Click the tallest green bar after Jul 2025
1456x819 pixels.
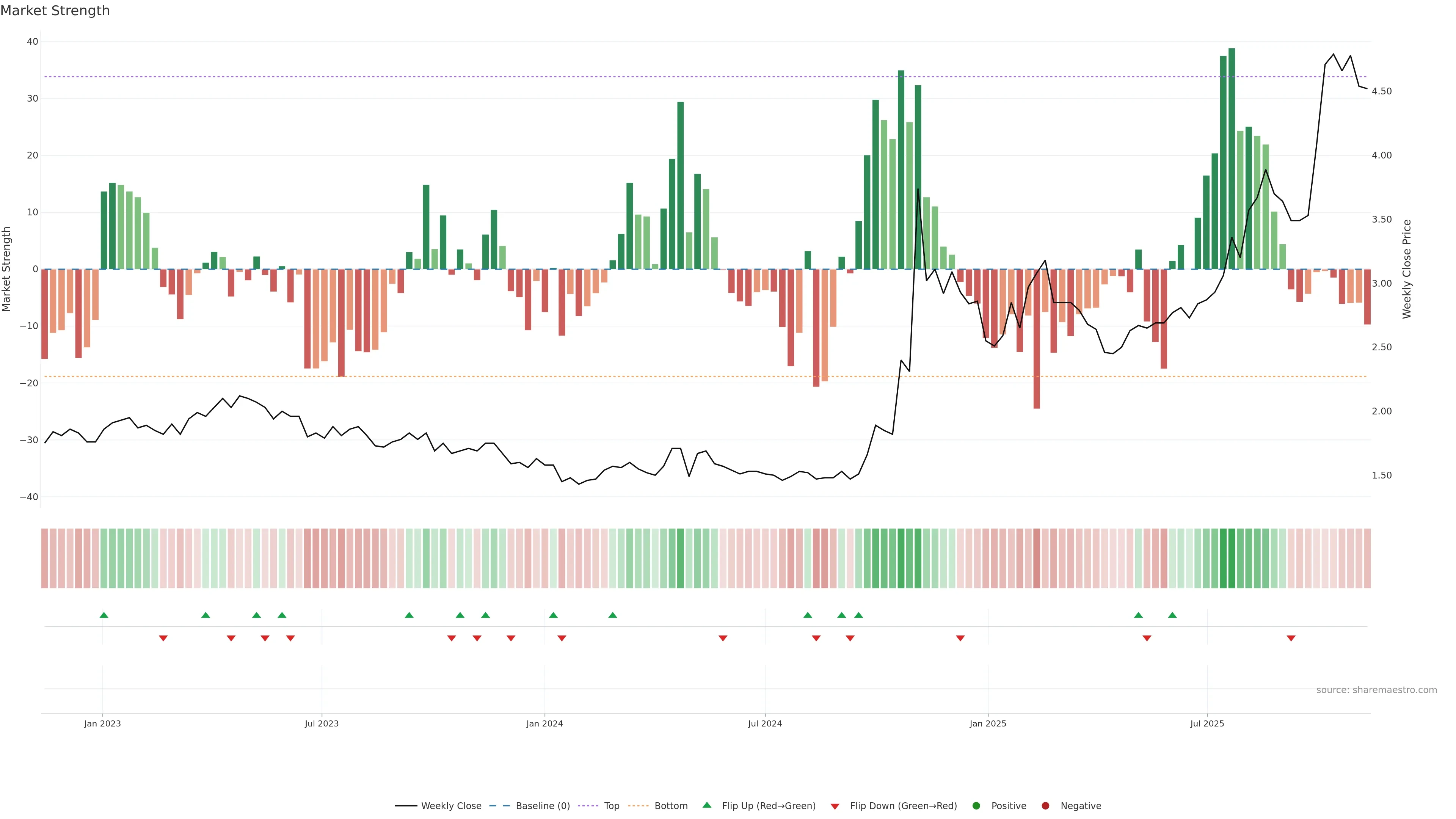point(1232,158)
